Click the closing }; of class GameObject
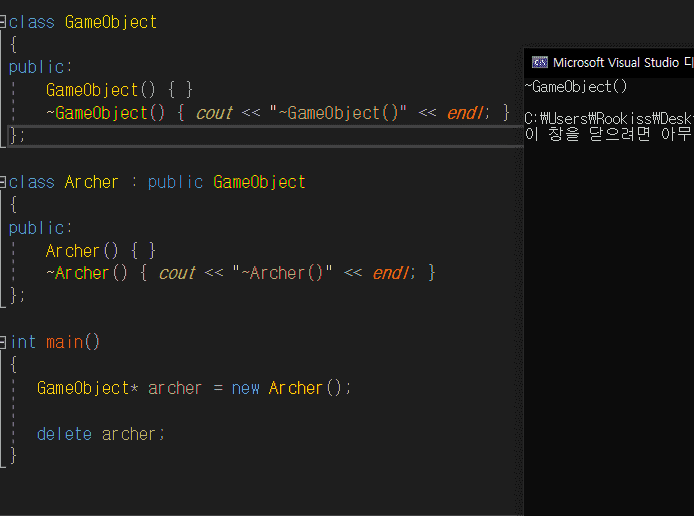The width and height of the screenshot is (694, 516). 17,135
